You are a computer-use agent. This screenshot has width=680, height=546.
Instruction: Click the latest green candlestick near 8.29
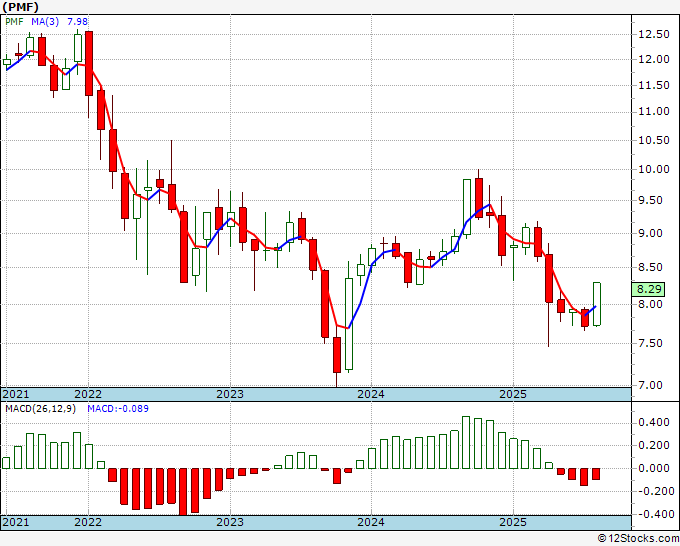[x=597, y=304]
